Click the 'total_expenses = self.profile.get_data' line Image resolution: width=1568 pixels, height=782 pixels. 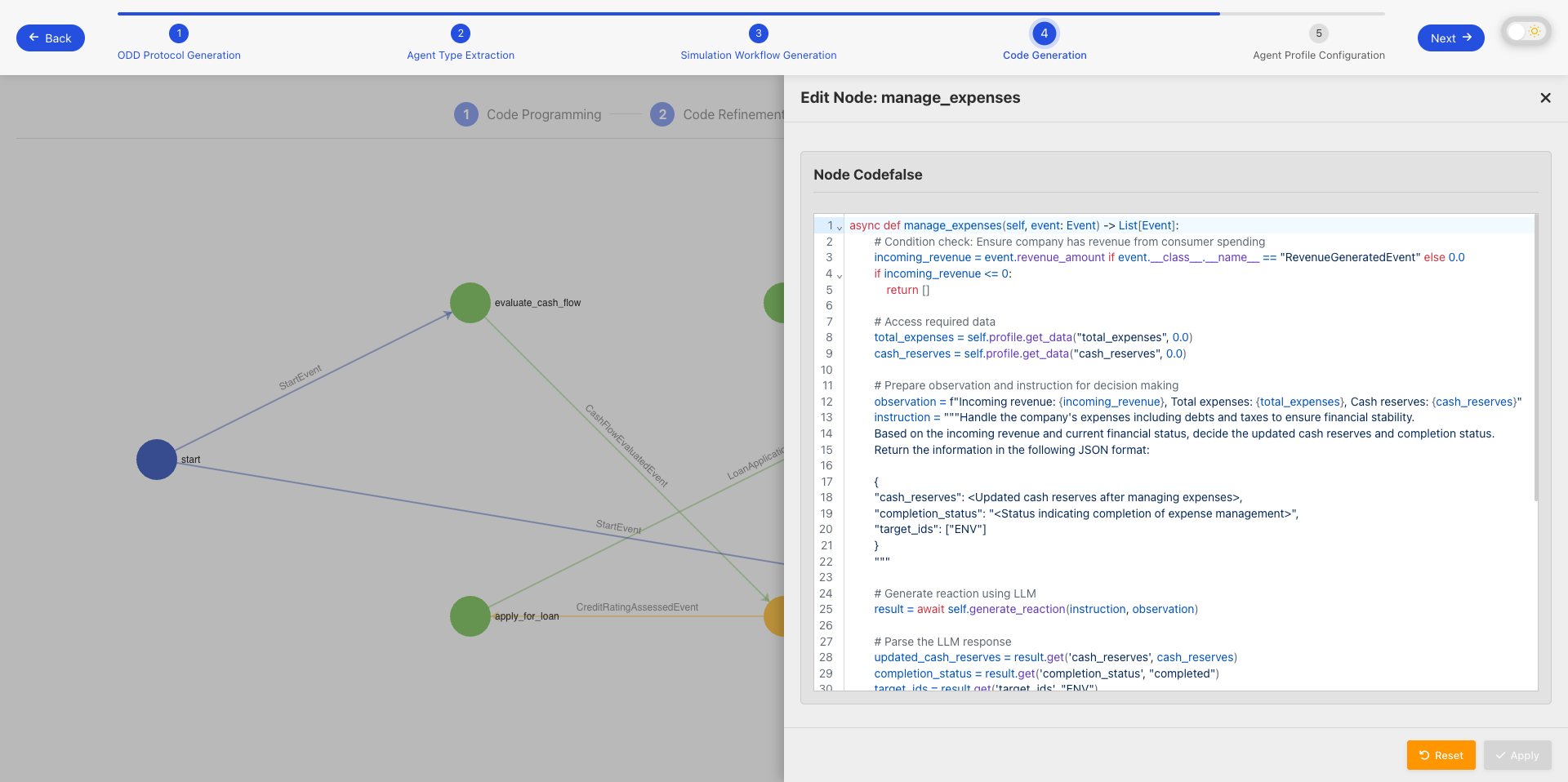[x=1033, y=337]
